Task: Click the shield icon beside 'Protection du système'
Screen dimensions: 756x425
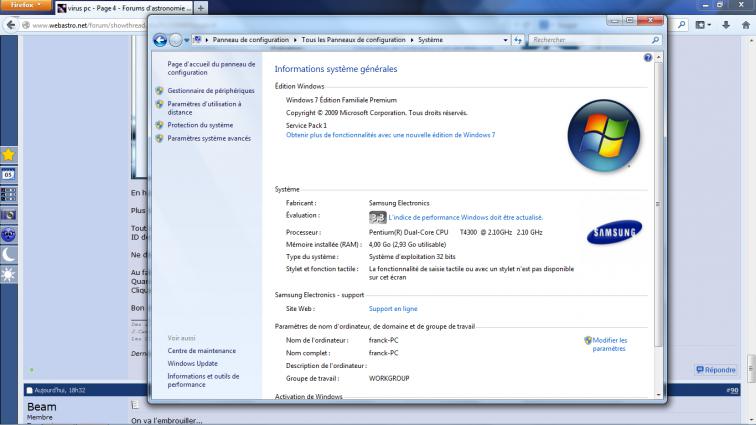Action: (160, 125)
